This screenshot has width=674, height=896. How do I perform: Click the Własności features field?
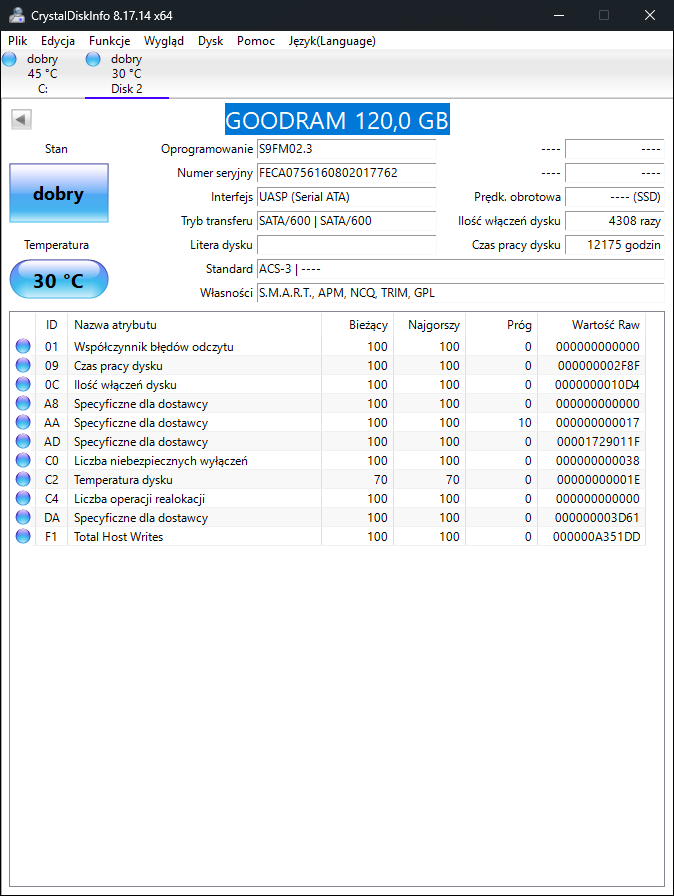pos(461,293)
